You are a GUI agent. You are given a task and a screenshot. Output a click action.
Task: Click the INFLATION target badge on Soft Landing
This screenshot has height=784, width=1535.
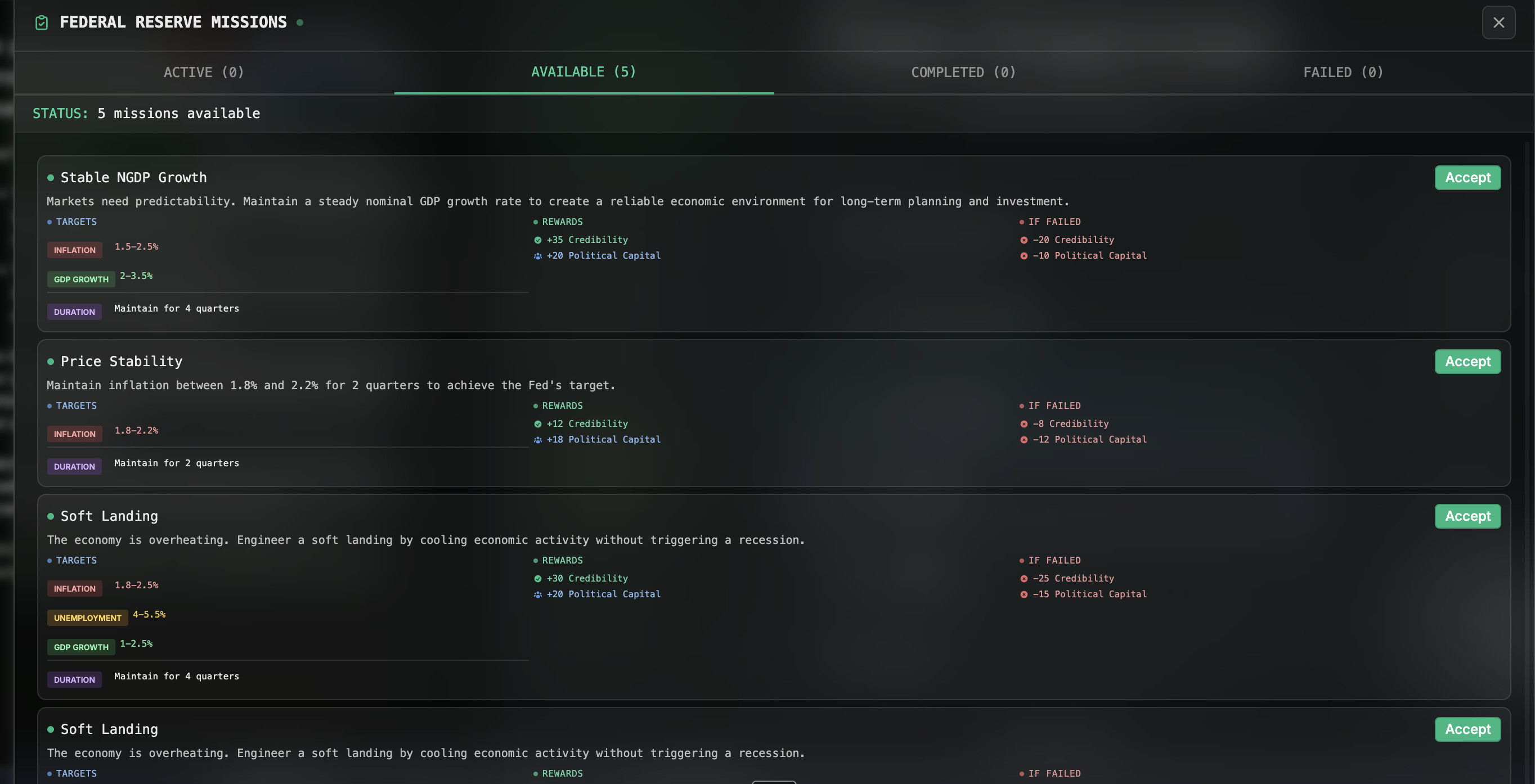74,588
